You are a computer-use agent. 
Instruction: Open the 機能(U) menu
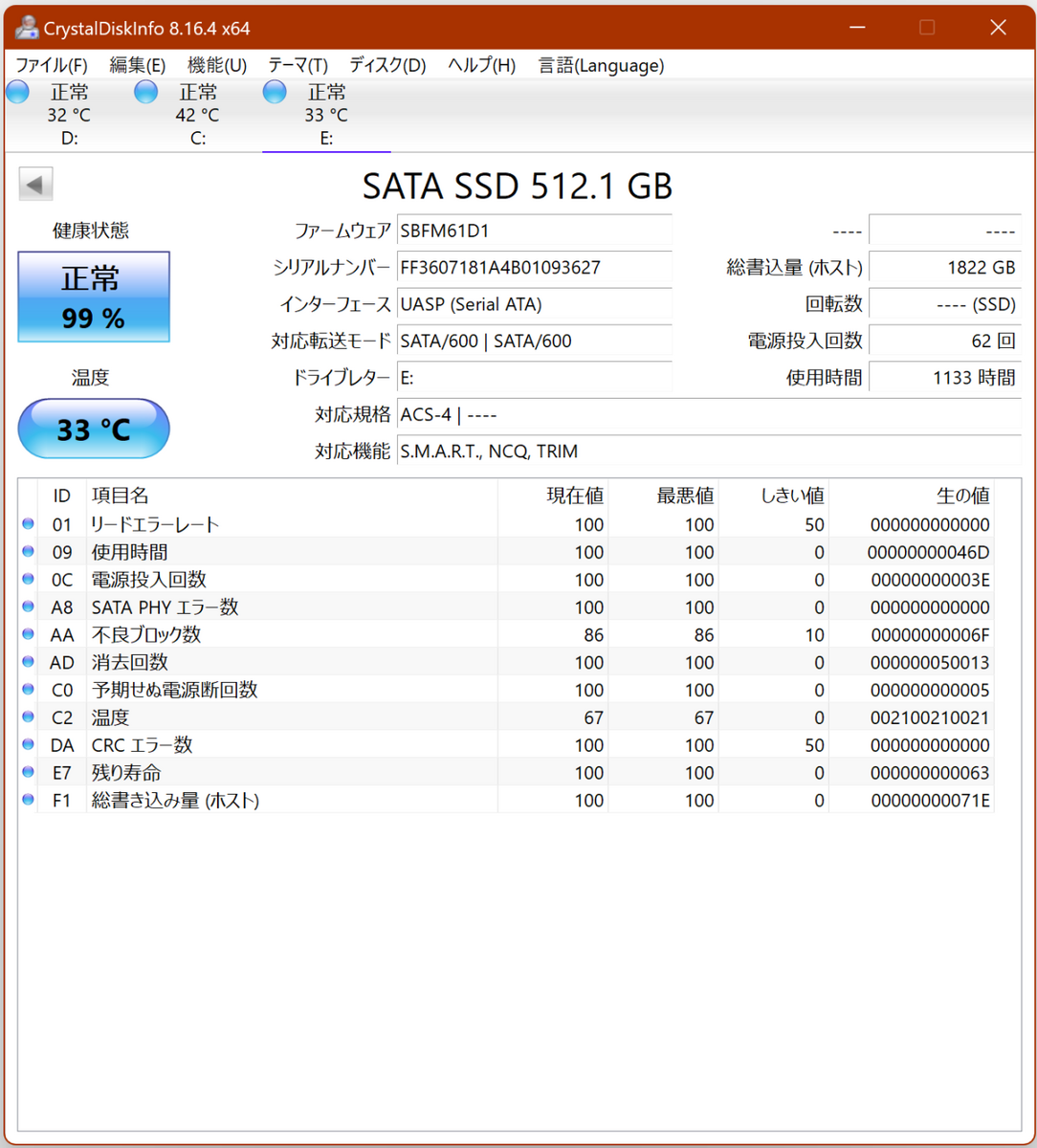[217, 65]
